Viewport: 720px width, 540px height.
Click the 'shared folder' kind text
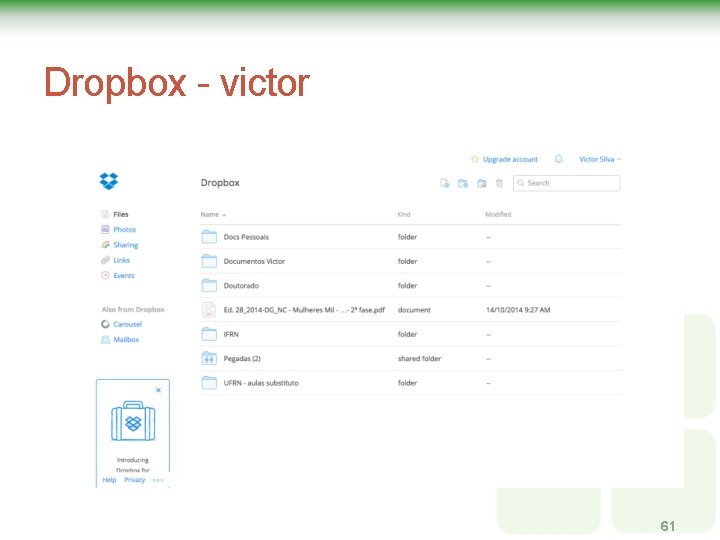coord(419,359)
